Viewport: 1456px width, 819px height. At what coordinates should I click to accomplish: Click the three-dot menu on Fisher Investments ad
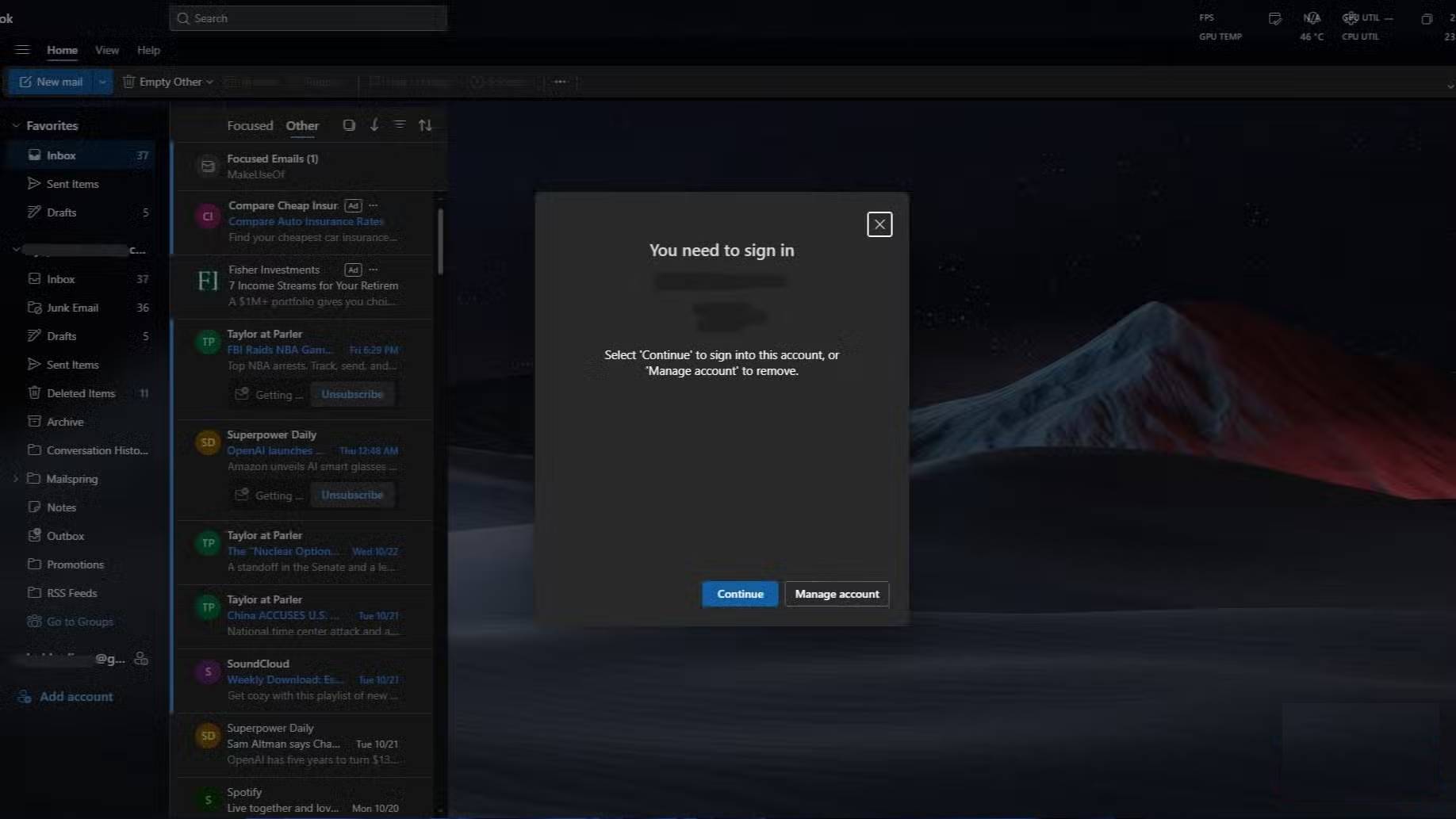coord(374,270)
